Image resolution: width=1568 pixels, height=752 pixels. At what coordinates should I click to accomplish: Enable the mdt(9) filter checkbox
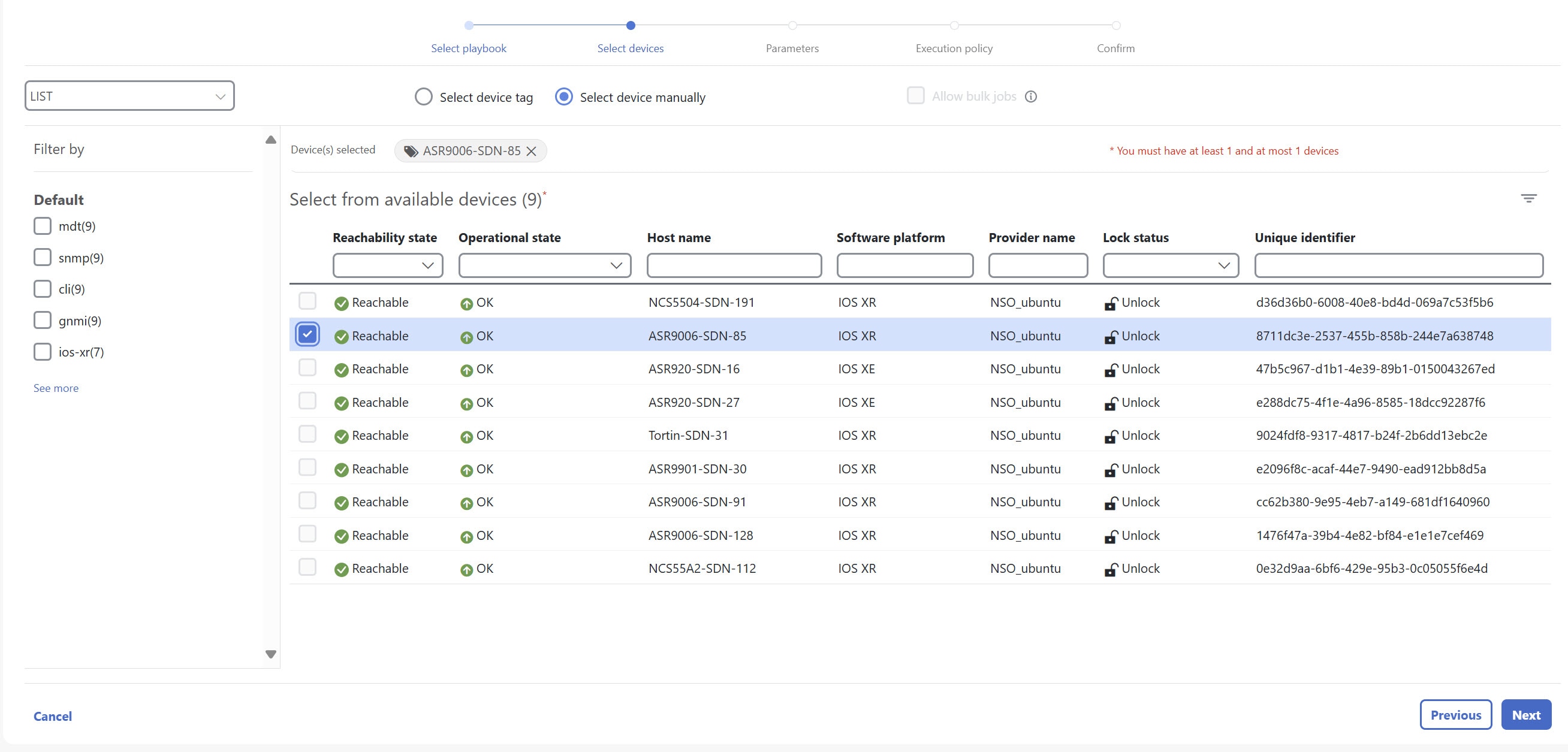43,226
